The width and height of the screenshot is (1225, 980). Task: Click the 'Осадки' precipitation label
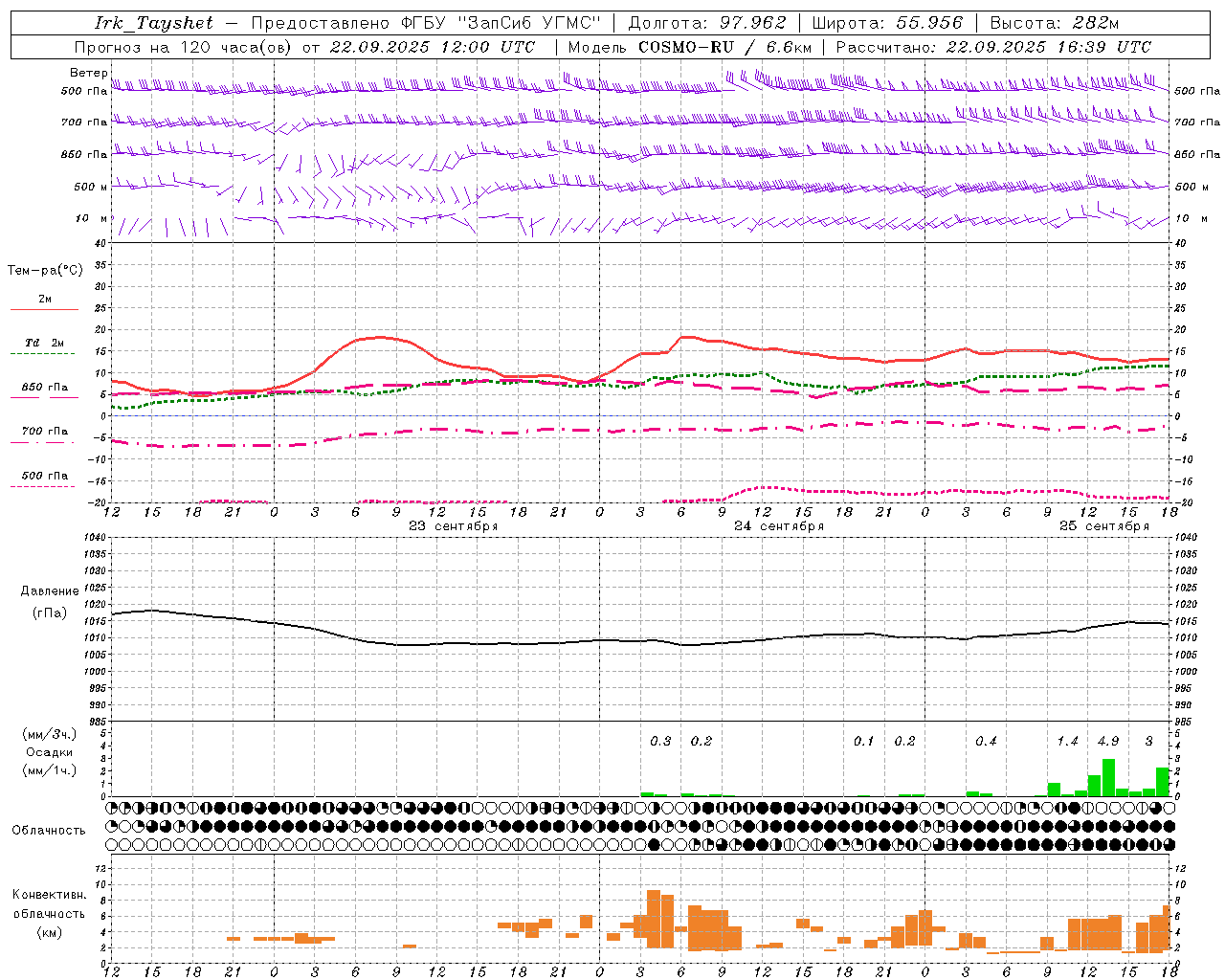(49, 752)
